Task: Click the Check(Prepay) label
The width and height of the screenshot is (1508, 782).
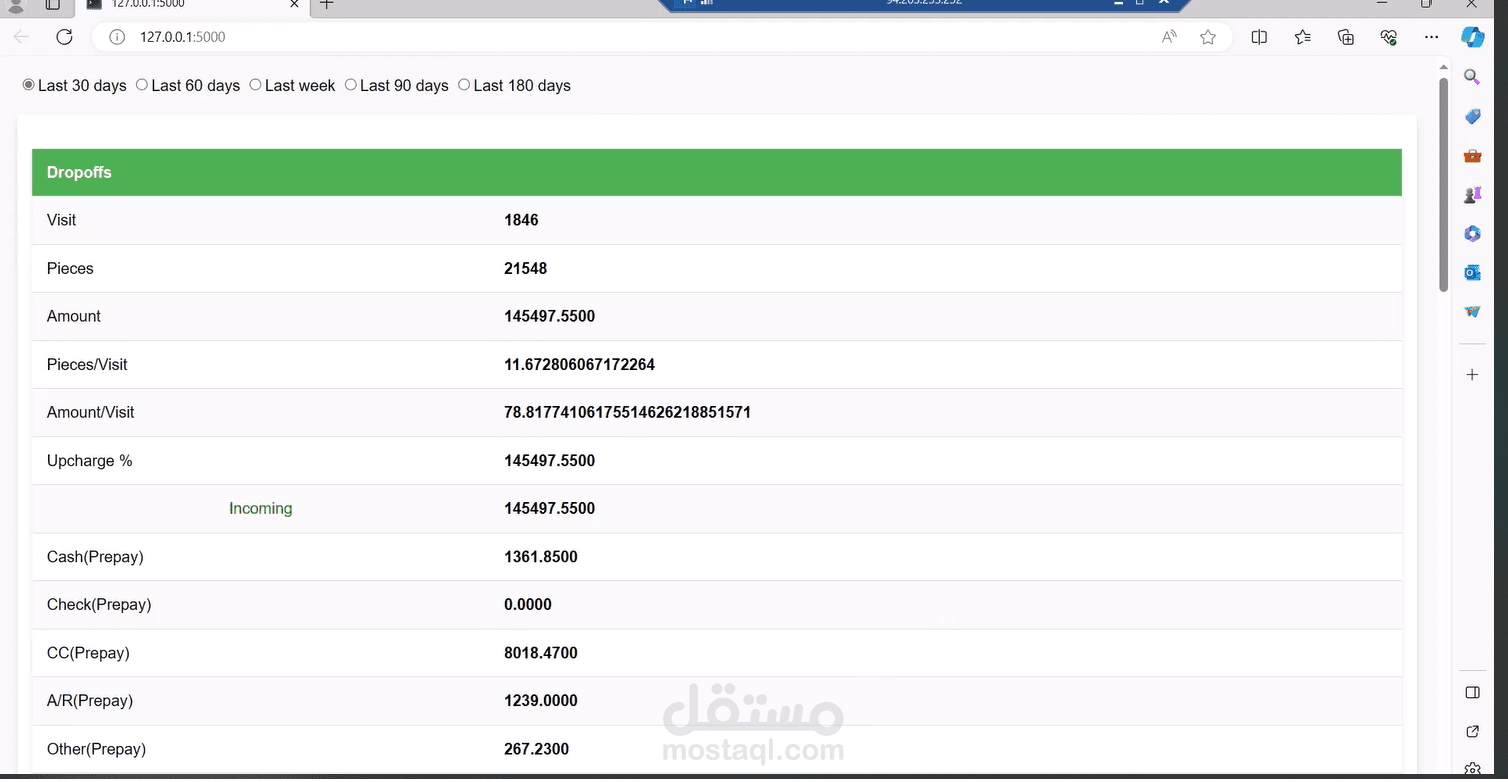Action: (99, 605)
